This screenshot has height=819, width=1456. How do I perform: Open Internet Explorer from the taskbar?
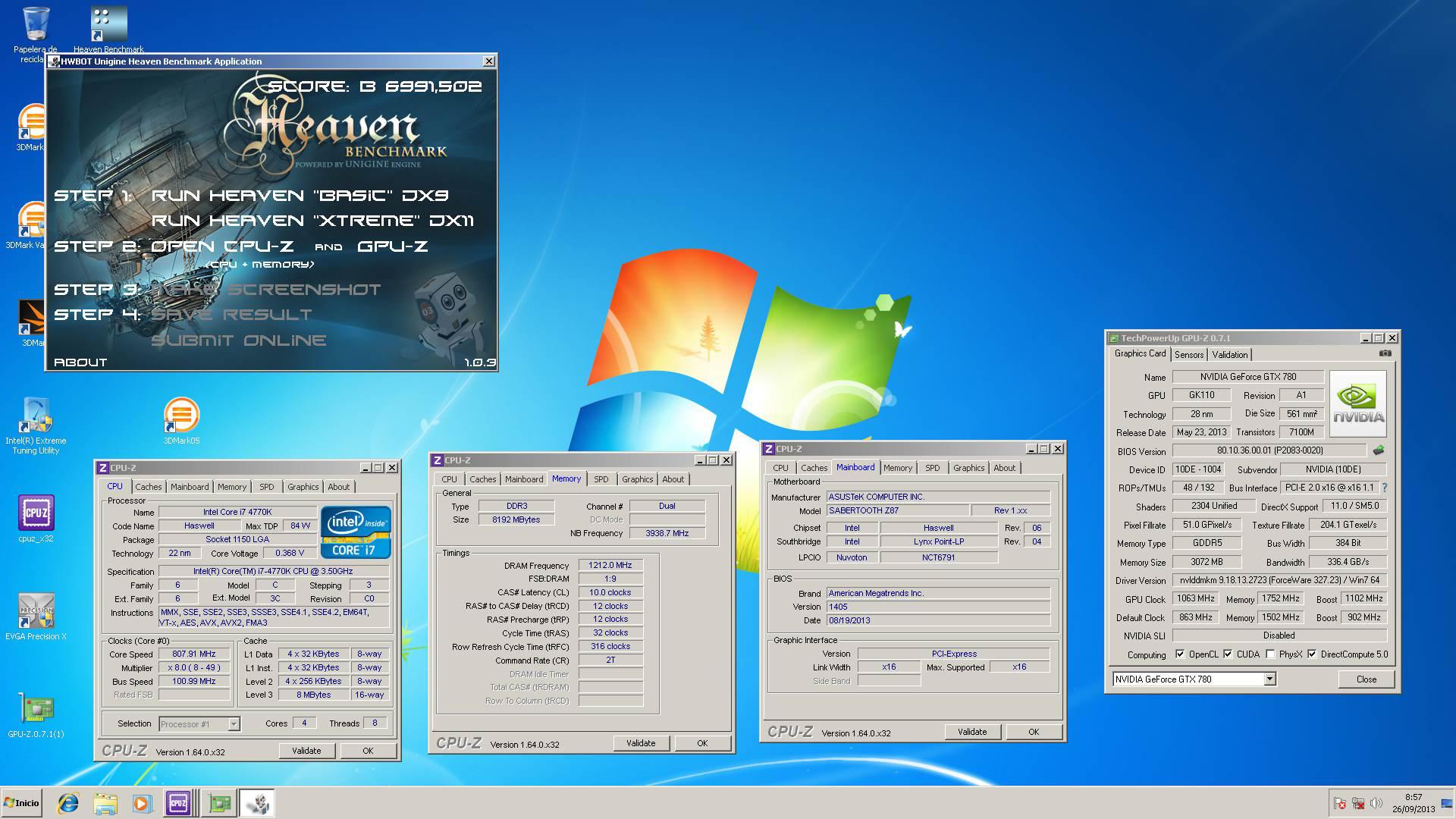click(x=68, y=803)
